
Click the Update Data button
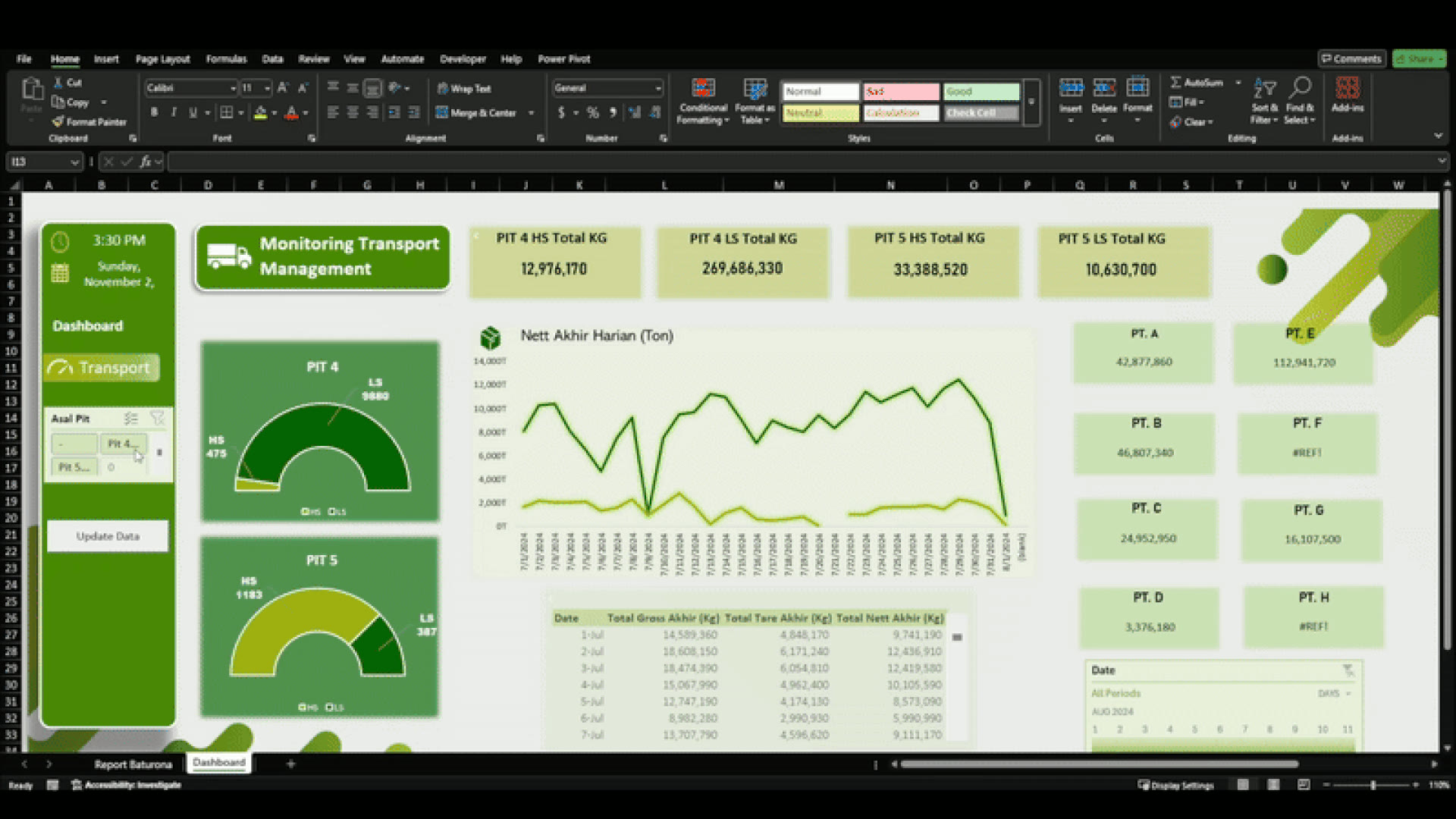[108, 536]
